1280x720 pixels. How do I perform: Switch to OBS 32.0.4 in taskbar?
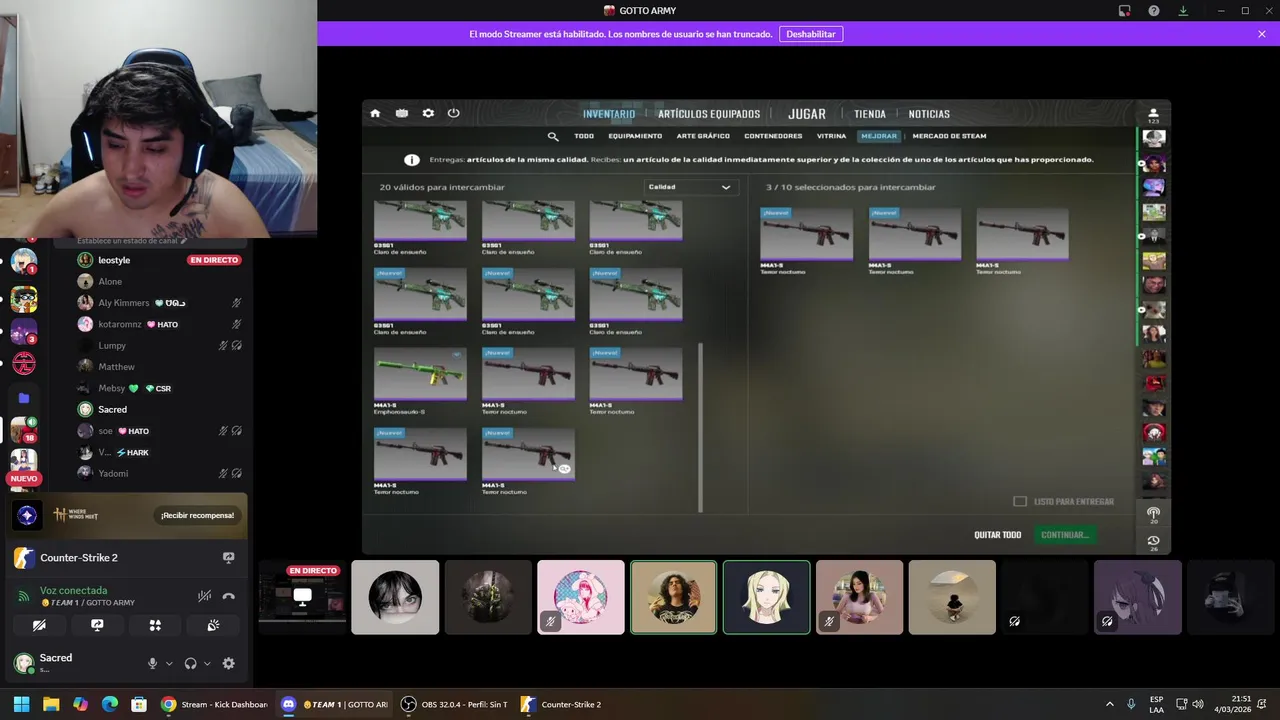(x=454, y=704)
